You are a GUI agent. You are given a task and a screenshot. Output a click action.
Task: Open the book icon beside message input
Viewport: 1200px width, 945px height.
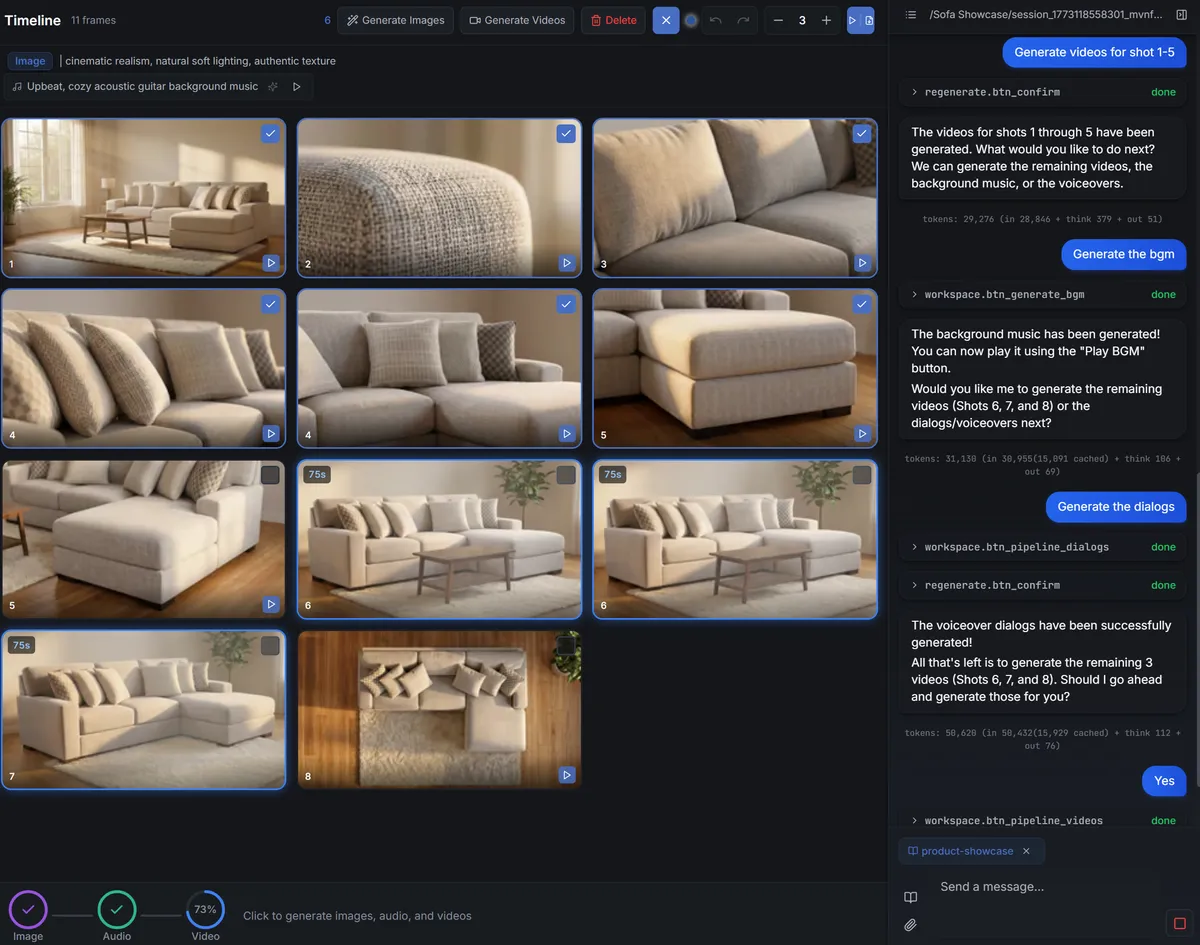pos(910,897)
